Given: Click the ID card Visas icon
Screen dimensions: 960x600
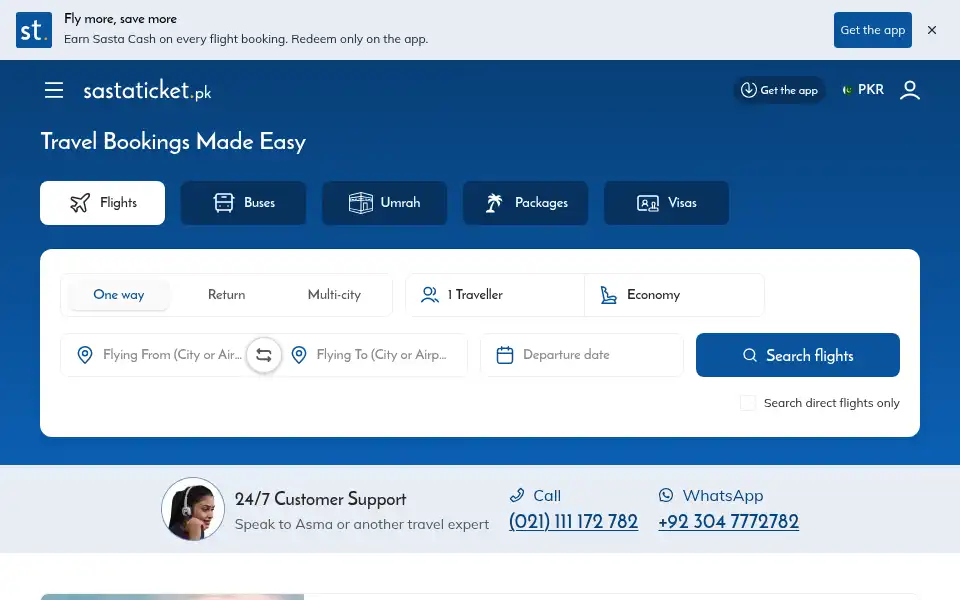Looking at the screenshot, I should (648, 203).
